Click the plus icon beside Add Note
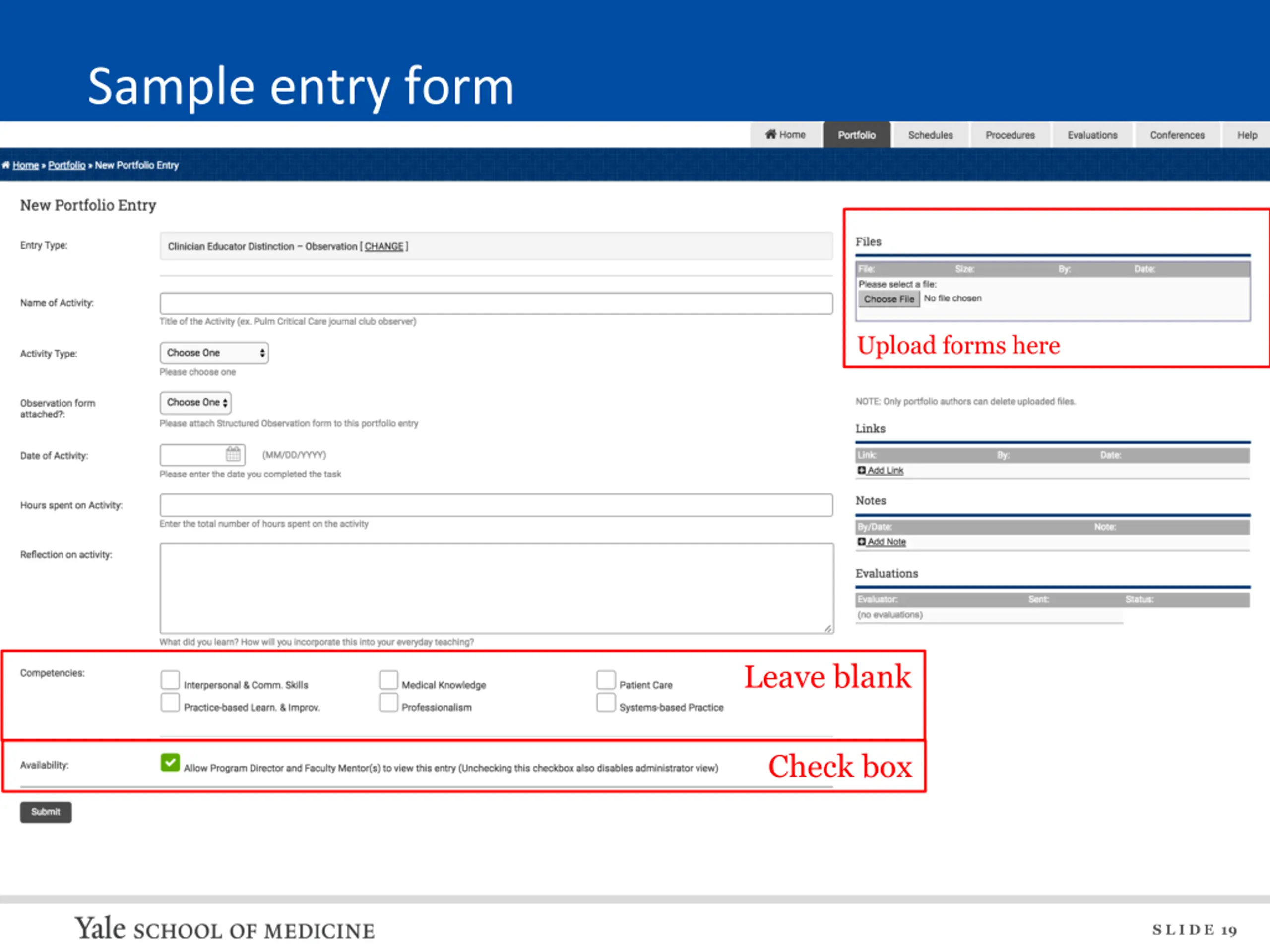This screenshot has width=1270, height=952. [x=861, y=542]
